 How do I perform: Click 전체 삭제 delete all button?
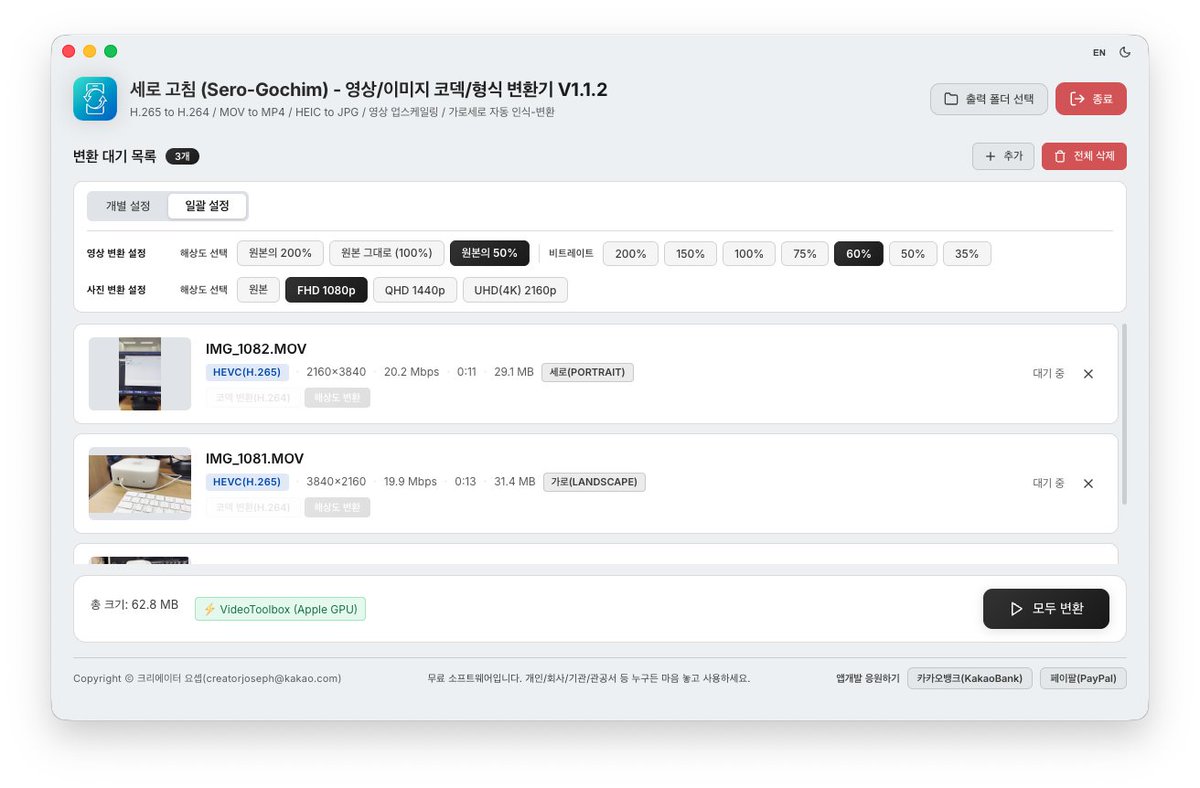(x=1084, y=156)
